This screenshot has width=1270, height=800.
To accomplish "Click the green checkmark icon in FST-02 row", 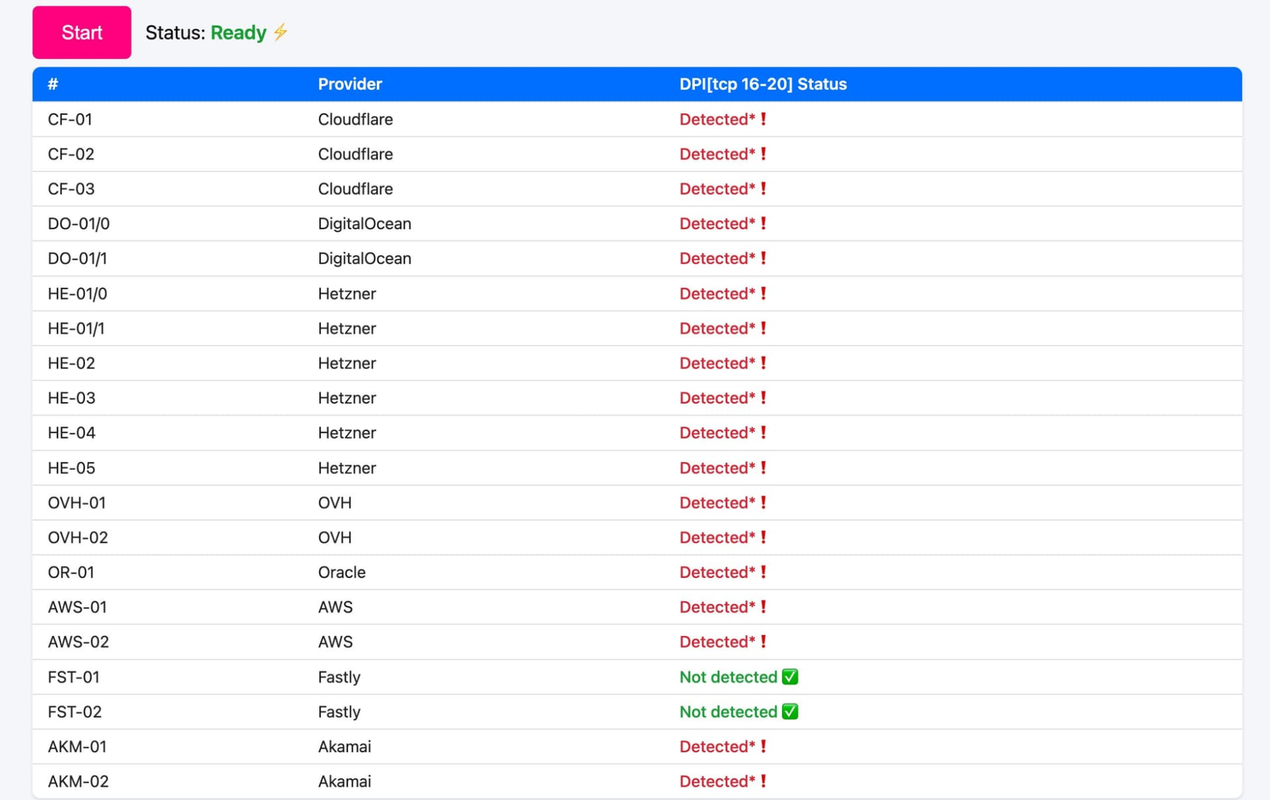I will 790,712.
